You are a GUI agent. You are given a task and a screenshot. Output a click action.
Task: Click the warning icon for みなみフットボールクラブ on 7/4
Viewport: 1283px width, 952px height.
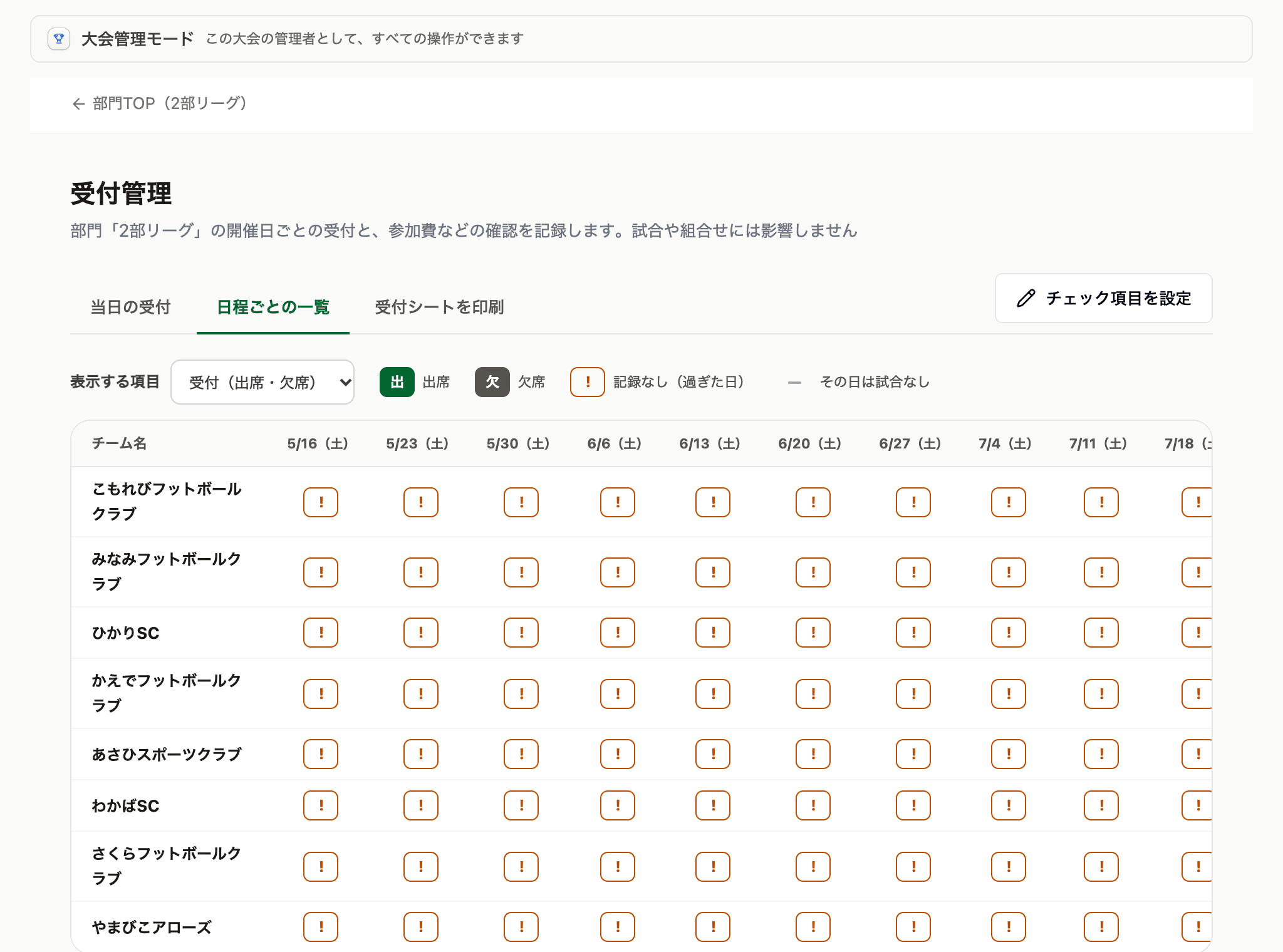(1009, 572)
